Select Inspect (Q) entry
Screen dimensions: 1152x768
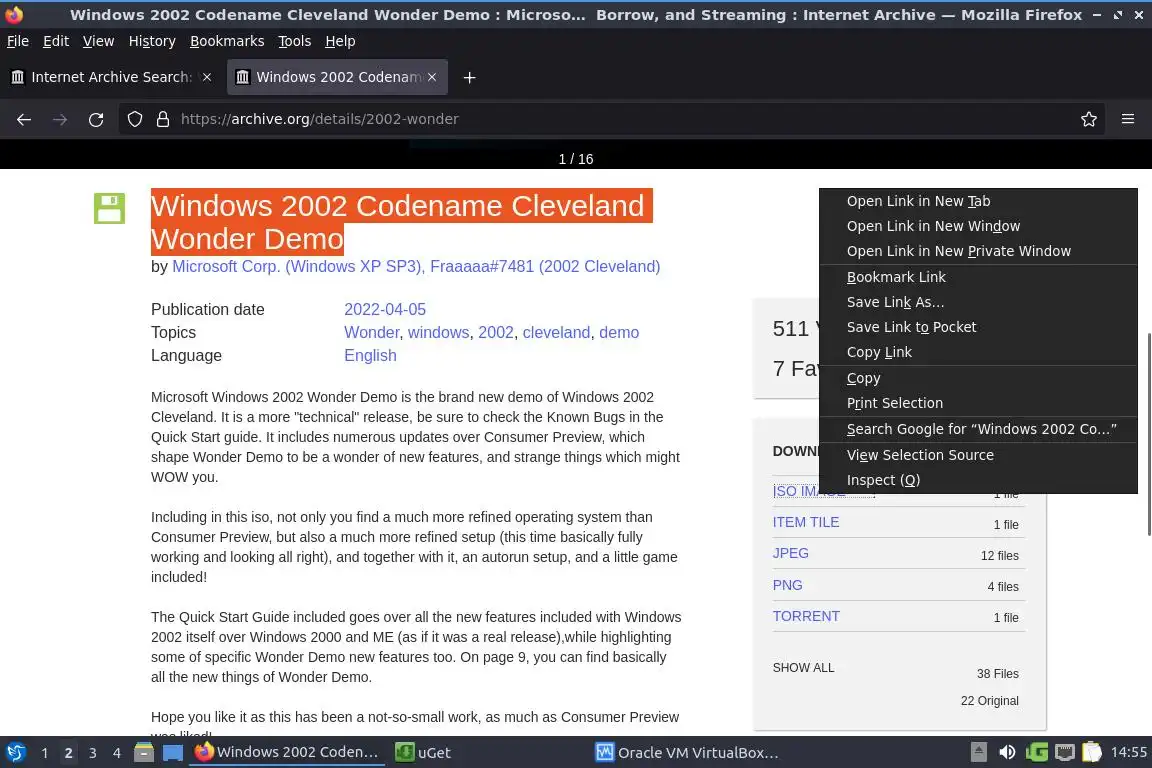tap(978, 480)
